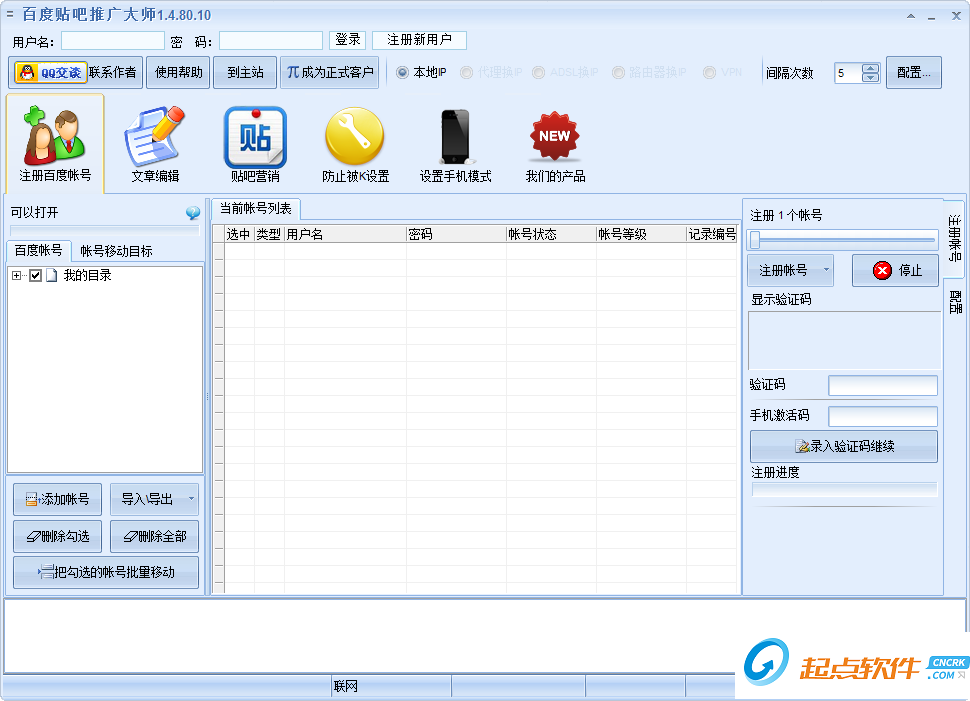Expand the 我的目录 tree node

(x=17, y=274)
